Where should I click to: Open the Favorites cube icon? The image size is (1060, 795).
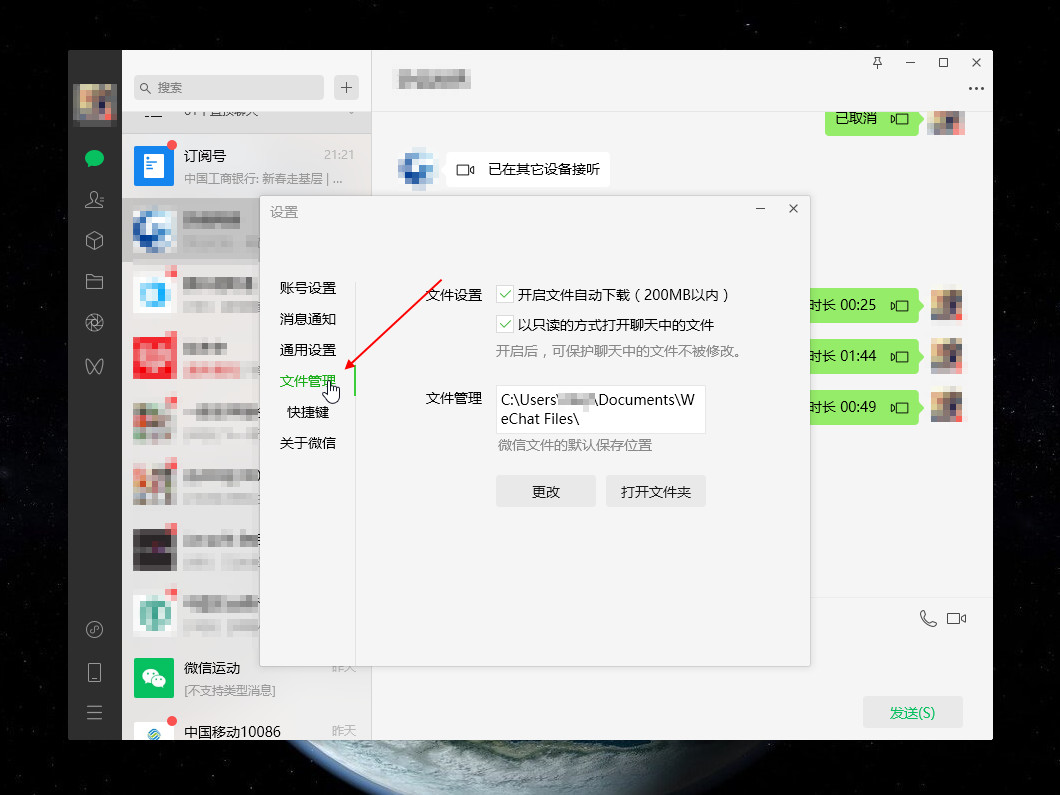(x=94, y=241)
